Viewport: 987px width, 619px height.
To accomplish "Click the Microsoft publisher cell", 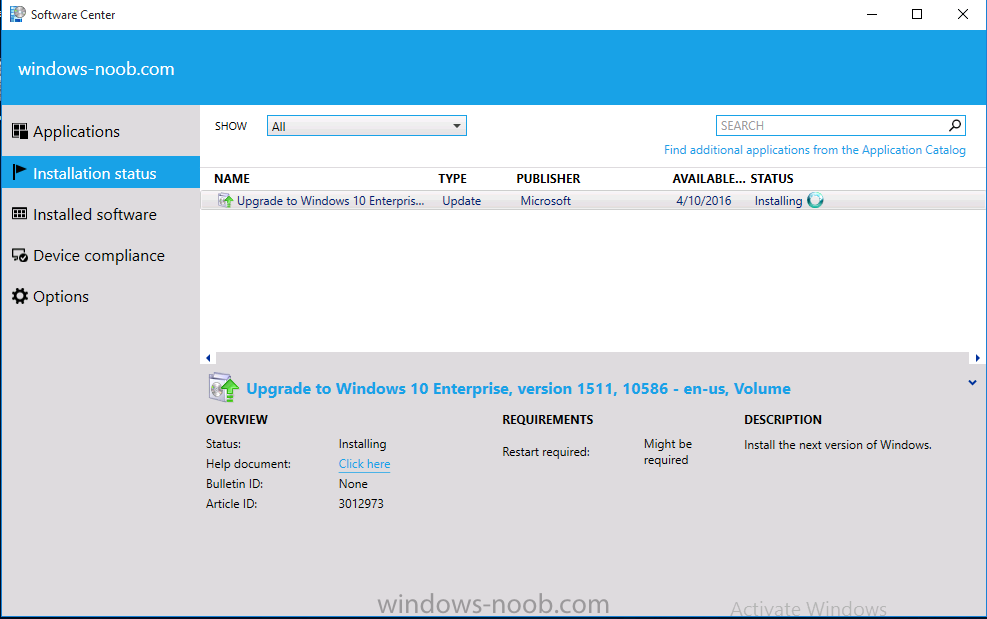I will tap(546, 201).
